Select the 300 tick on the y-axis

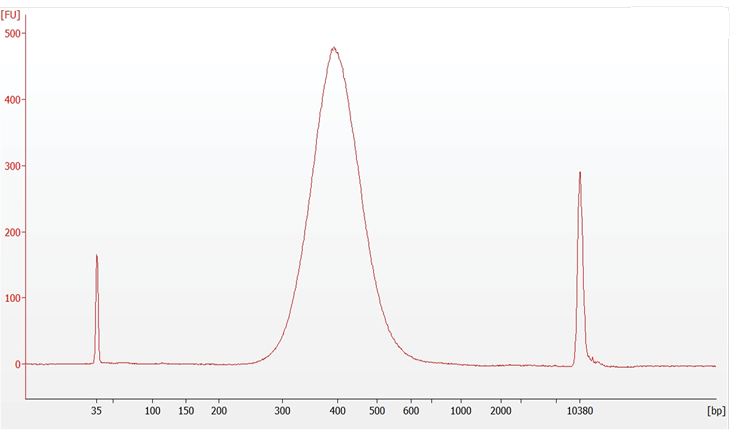click(x=12, y=166)
